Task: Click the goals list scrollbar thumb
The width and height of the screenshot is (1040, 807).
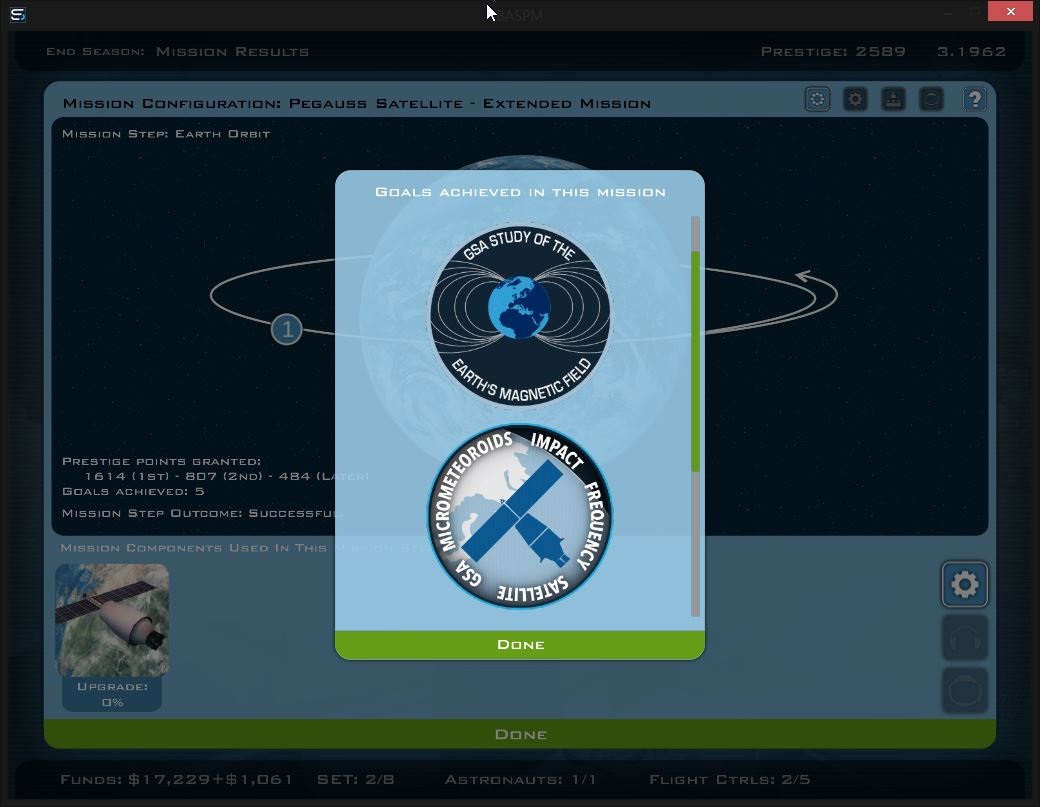Action: coord(695,361)
